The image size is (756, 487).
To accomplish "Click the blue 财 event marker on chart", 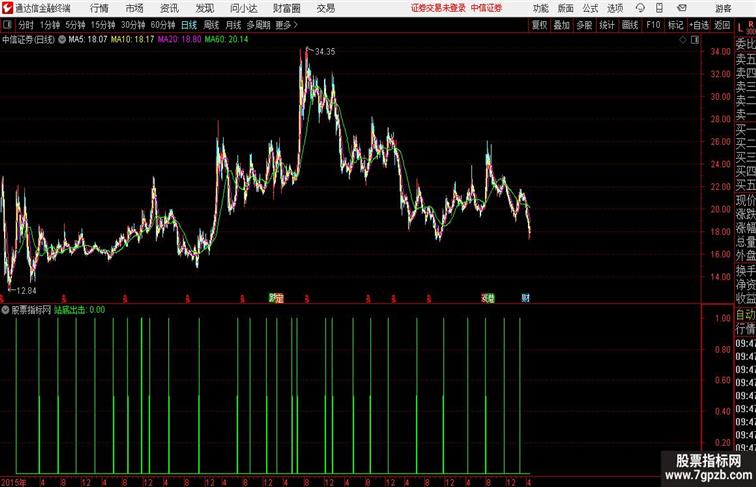I will (526, 298).
